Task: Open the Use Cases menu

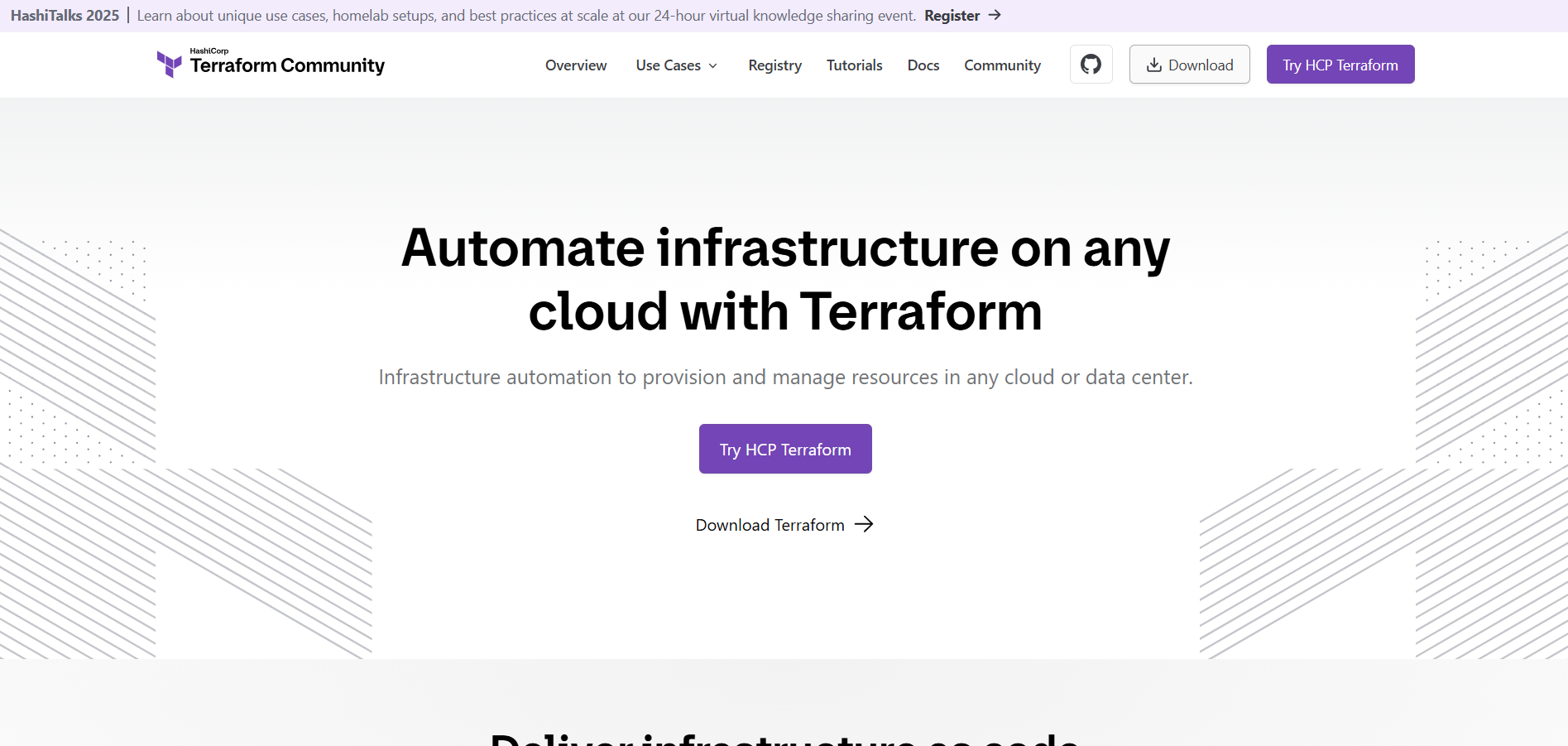Action: point(676,65)
